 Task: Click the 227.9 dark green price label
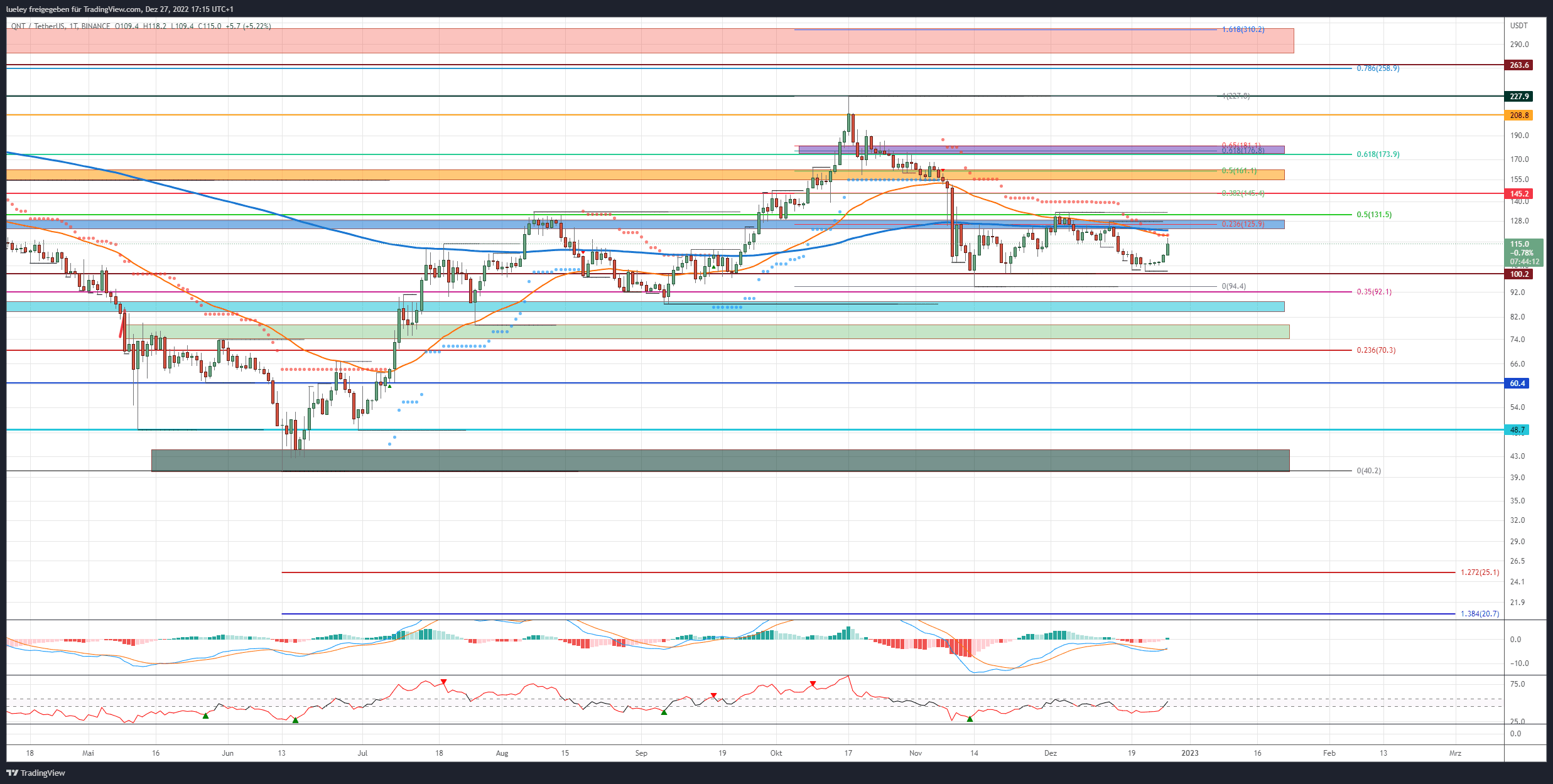[x=1518, y=97]
